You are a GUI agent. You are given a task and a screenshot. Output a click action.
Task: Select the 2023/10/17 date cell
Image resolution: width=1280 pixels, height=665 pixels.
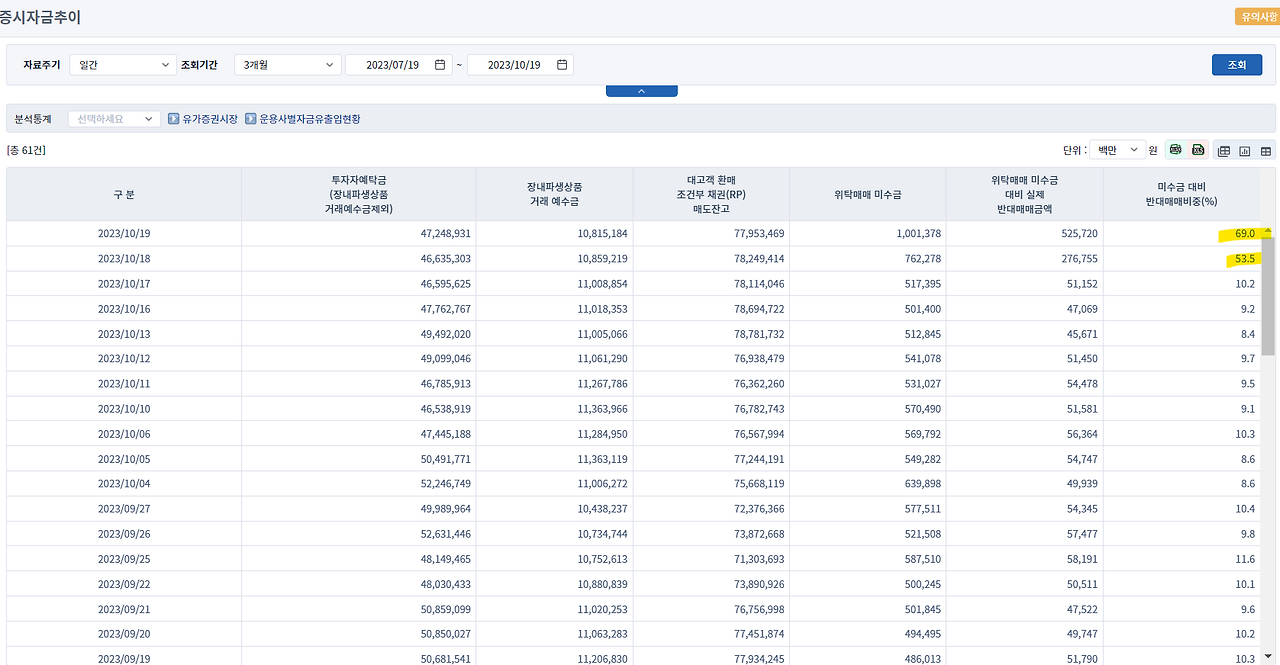124,284
